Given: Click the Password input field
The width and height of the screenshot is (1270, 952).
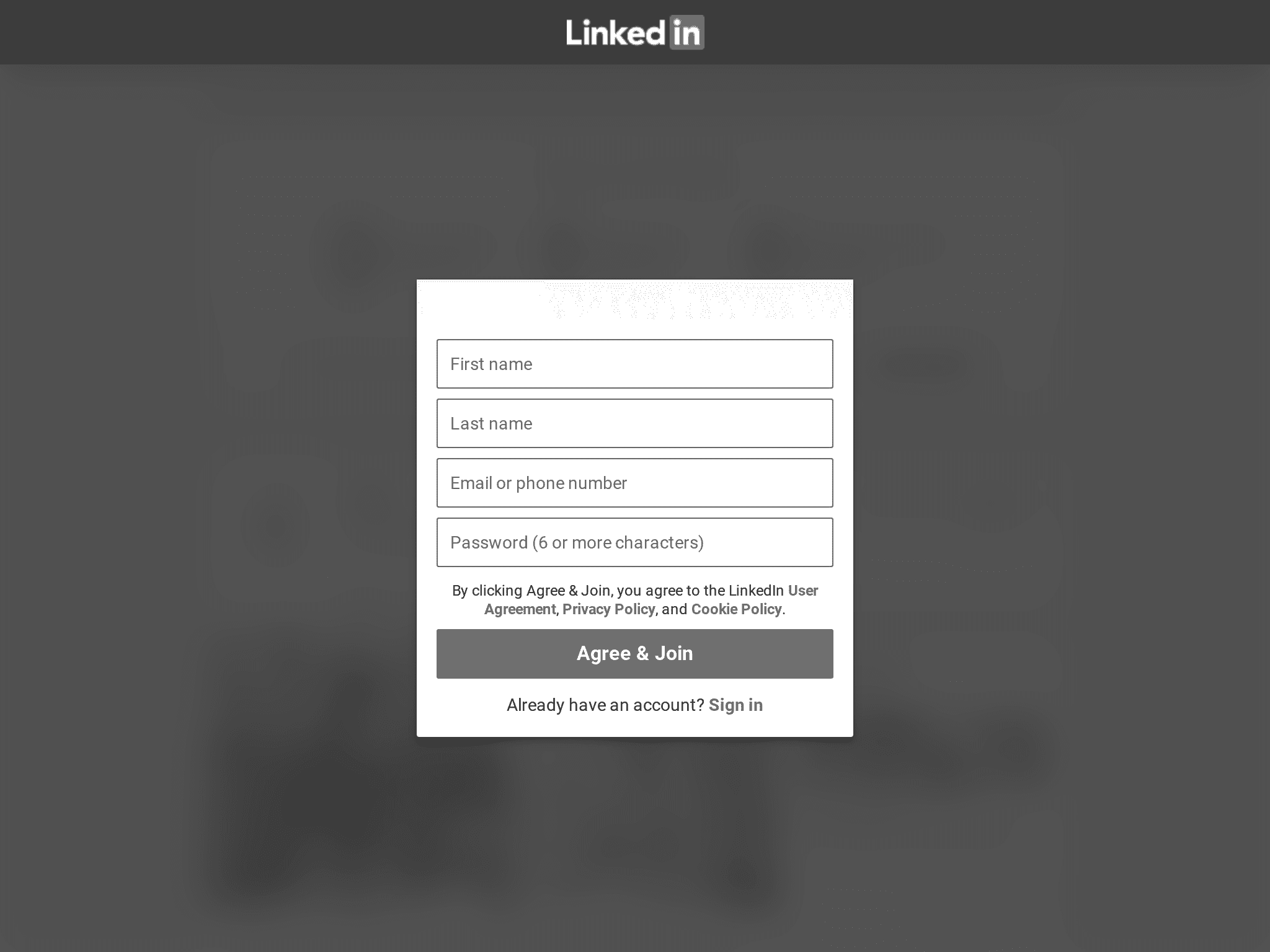Looking at the screenshot, I should click(635, 542).
